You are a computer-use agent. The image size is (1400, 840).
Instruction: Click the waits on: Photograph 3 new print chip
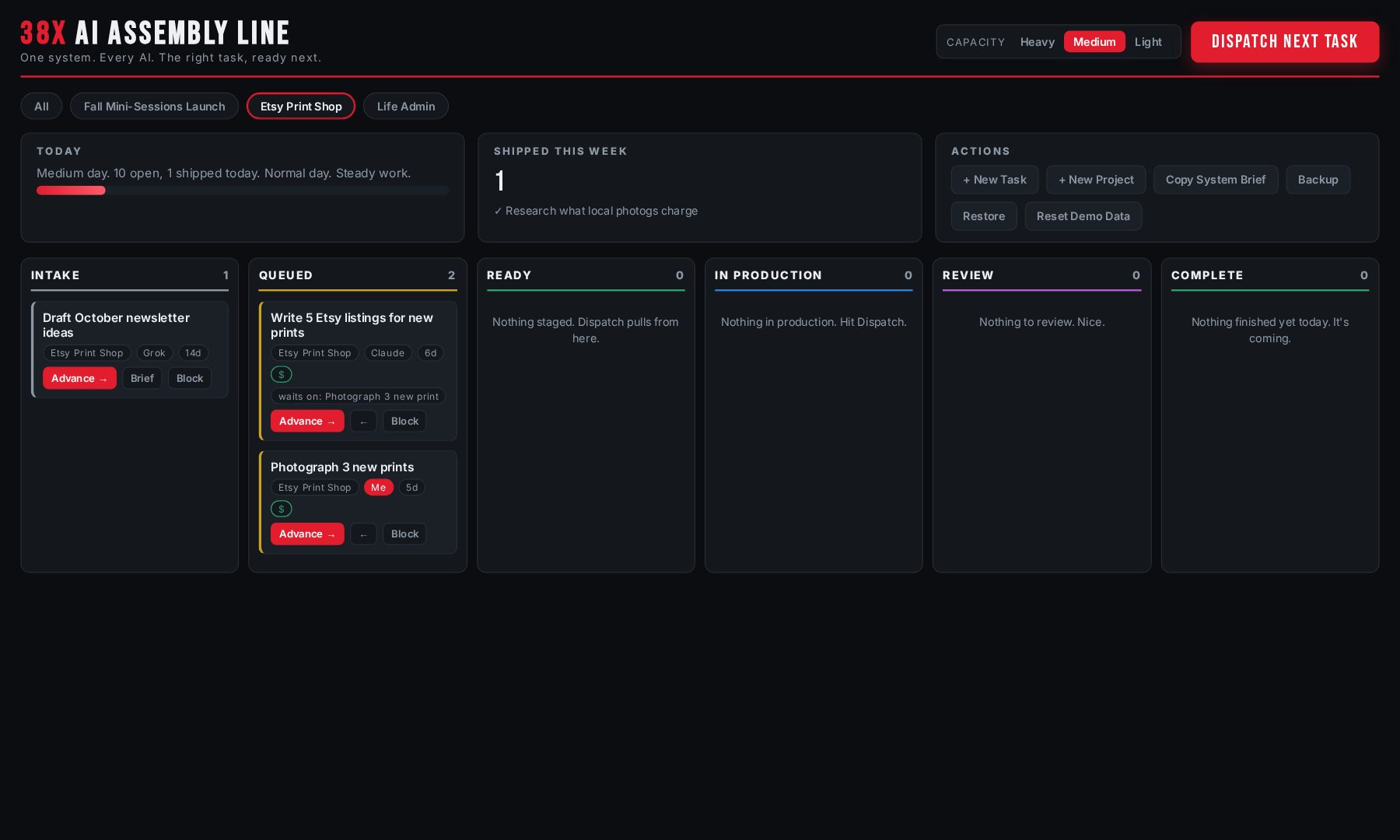coord(358,397)
